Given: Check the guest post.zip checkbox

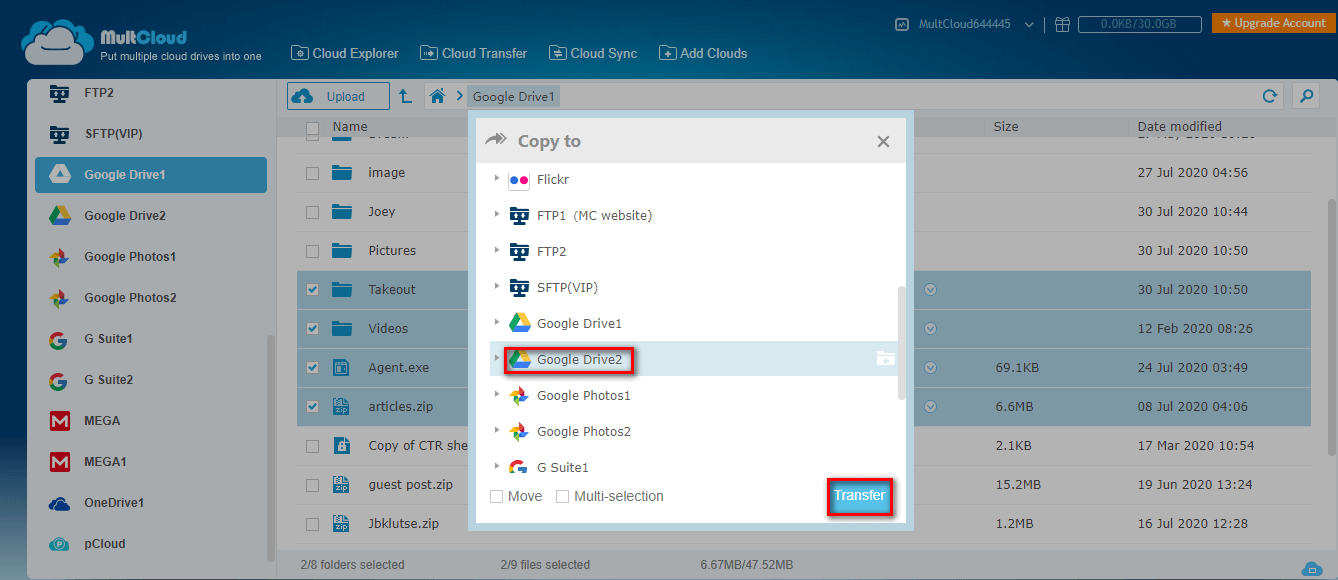Looking at the screenshot, I should pyautogui.click(x=313, y=485).
